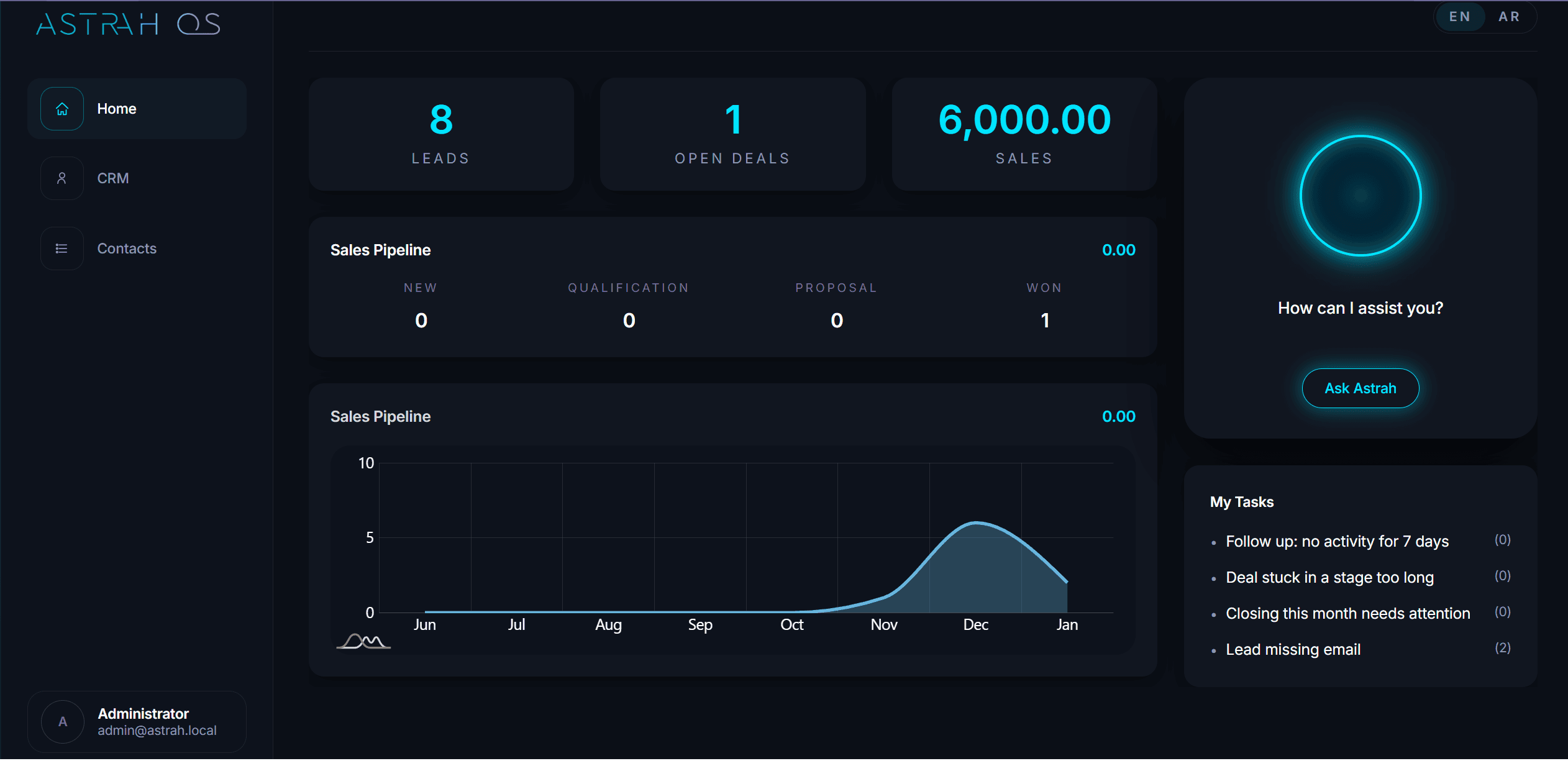Click the Home house icon
Viewport: 1568px width, 761px height.
click(62, 109)
